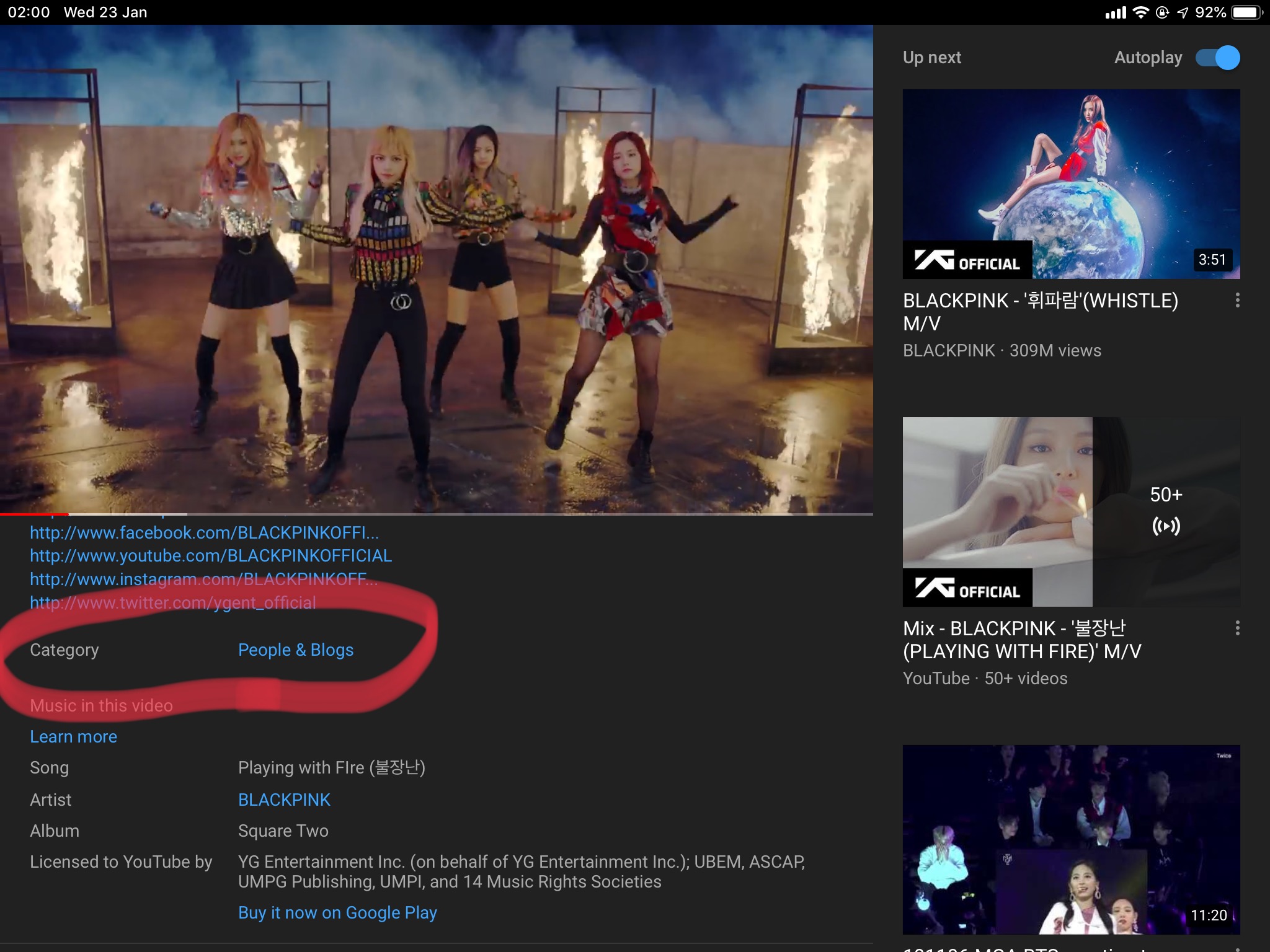Image resolution: width=1270 pixels, height=952 pixels.
Task: Open the title BLACKPINK - '휘파람'(WHISTLE) M/V
Action: [1041, 312]
